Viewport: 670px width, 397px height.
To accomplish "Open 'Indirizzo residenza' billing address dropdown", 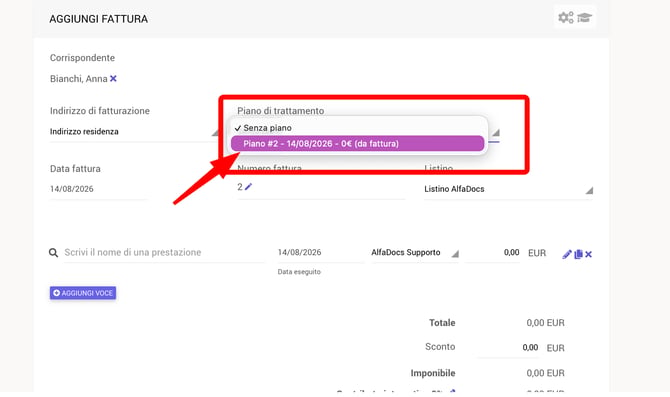I will point(134,132).
